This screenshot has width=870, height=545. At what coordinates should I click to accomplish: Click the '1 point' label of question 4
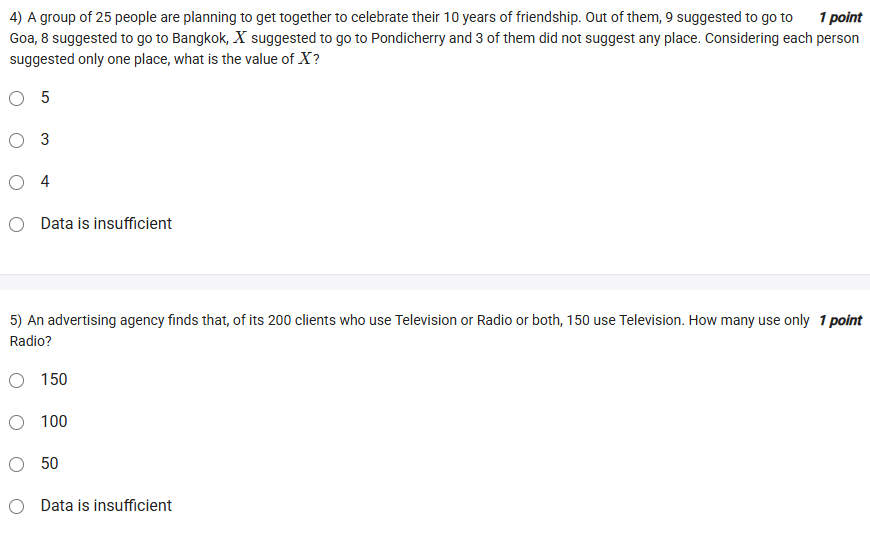pyautogui.click(x=839, y=18)
